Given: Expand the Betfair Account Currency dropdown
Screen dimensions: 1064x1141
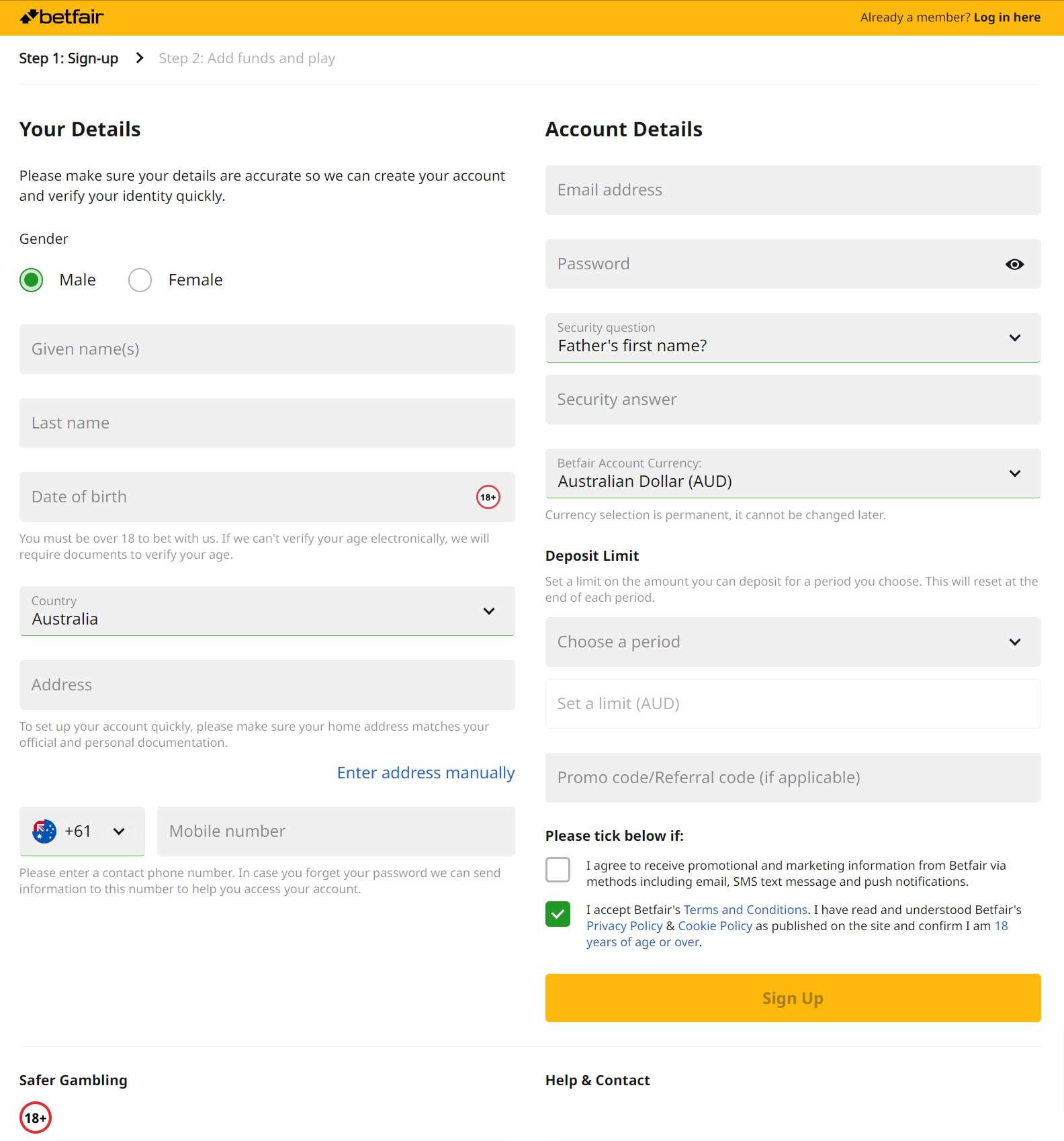Looking at the screenshot, I should click(x=793, y=473).
